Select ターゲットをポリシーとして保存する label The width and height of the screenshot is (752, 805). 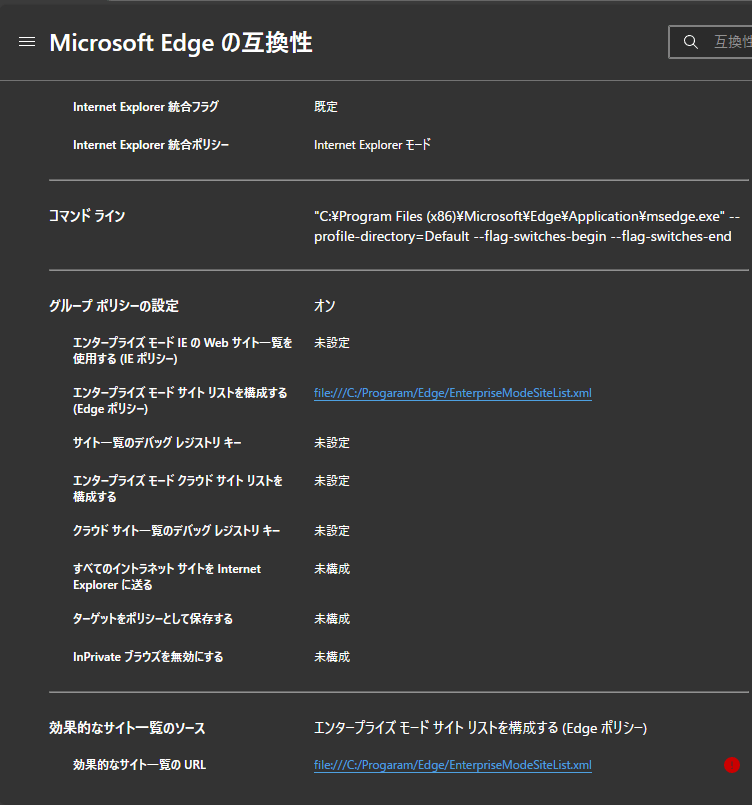pos(153,619)
